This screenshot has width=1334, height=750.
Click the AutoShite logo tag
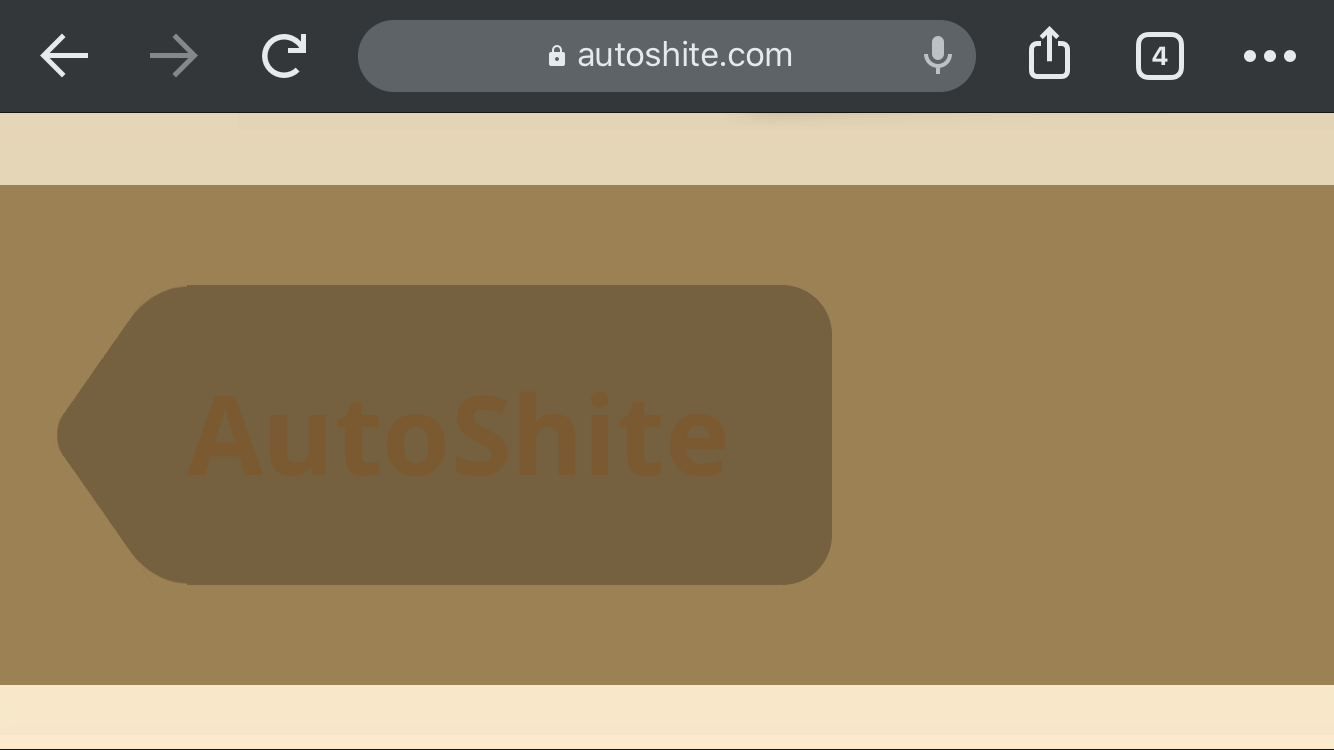[445, 435]
